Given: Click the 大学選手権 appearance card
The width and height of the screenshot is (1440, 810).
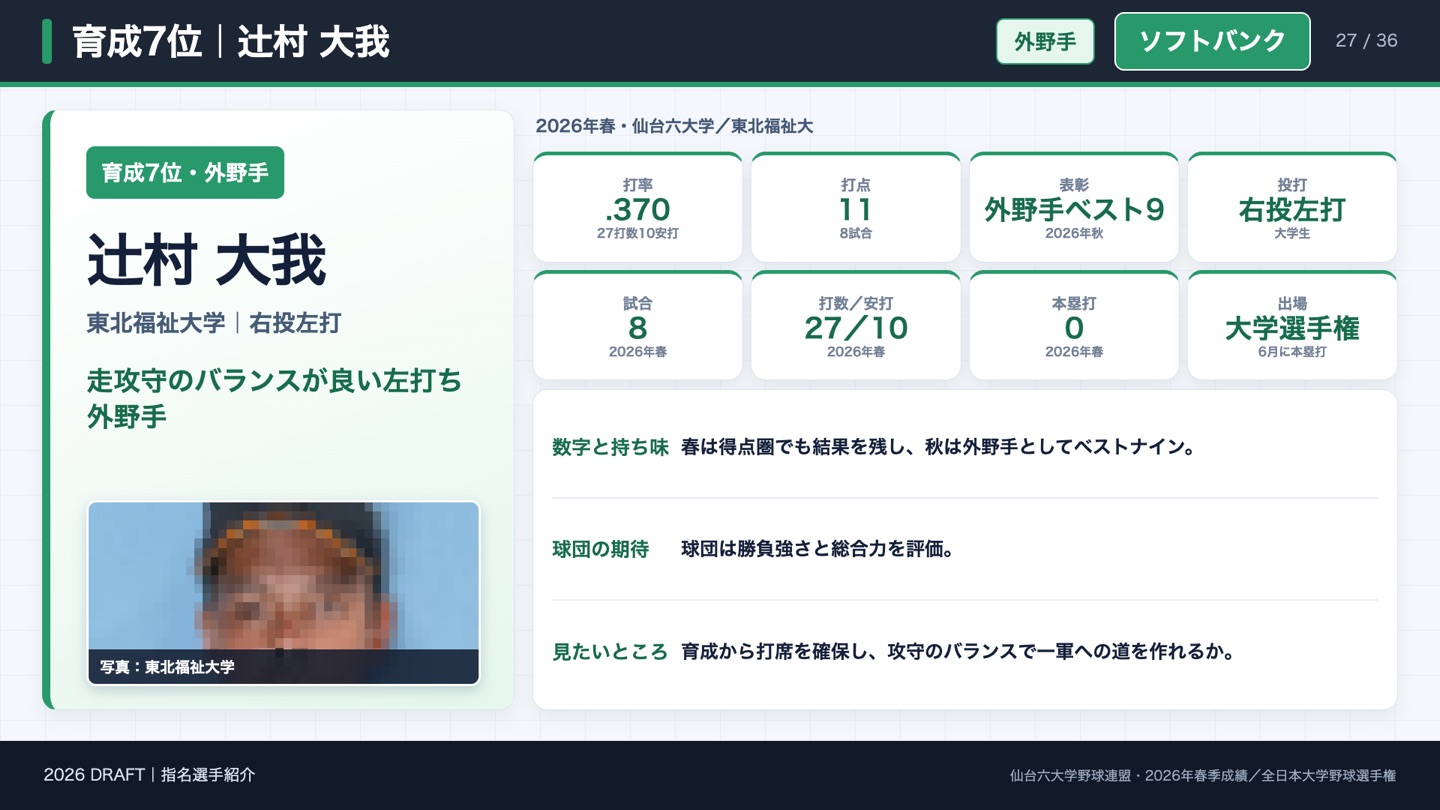Looking at the screenshot, I should pos(1292,326).
